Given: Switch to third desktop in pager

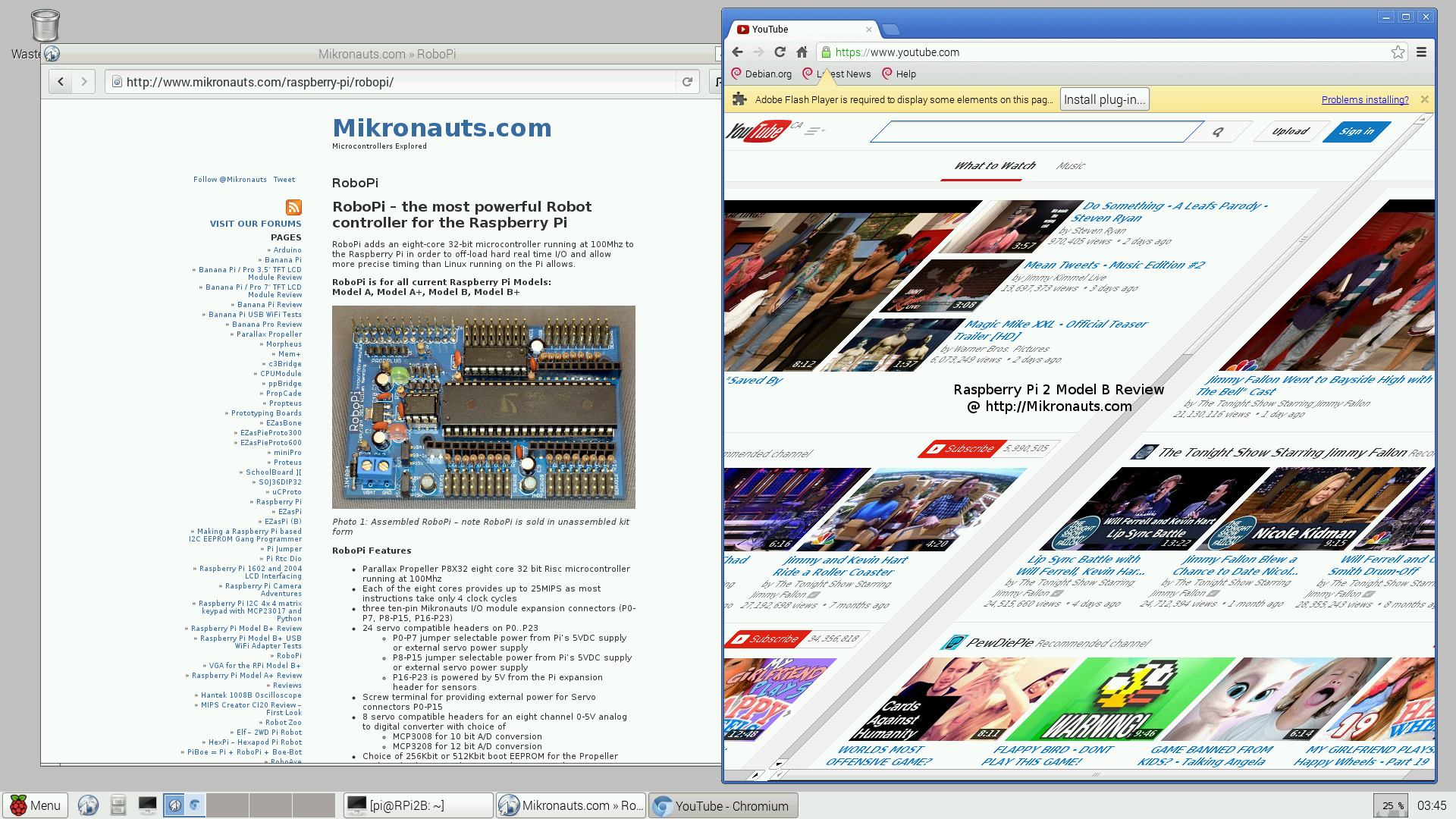Looking at the screenshot, I should (270, 805).
